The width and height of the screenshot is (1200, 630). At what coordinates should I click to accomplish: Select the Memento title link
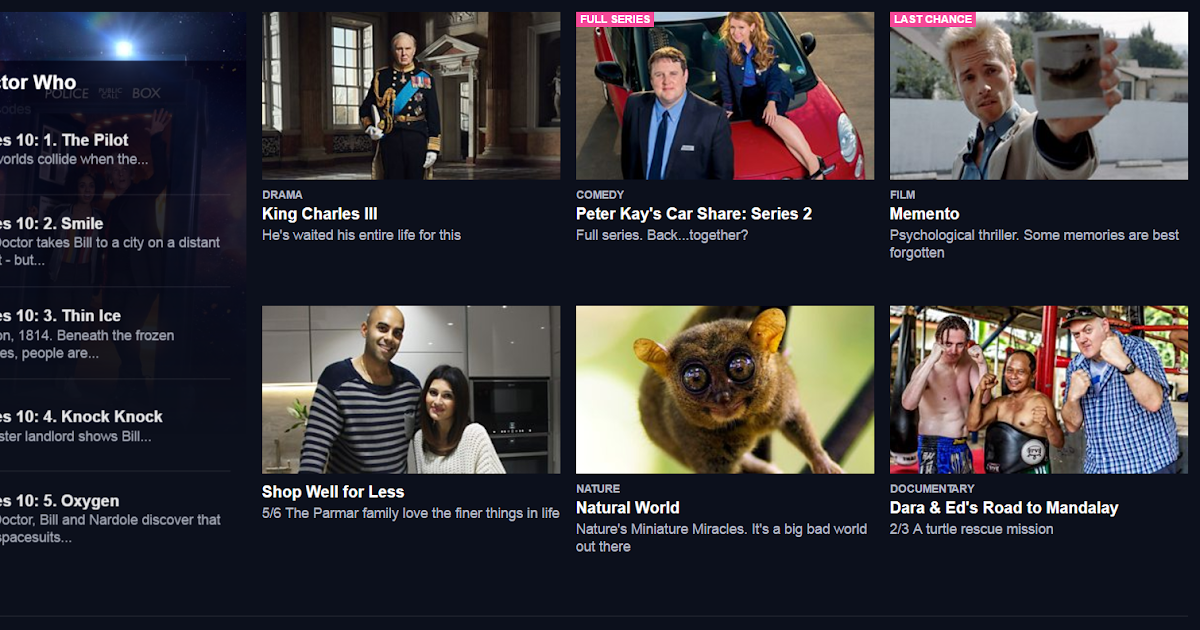coord(924,214)
